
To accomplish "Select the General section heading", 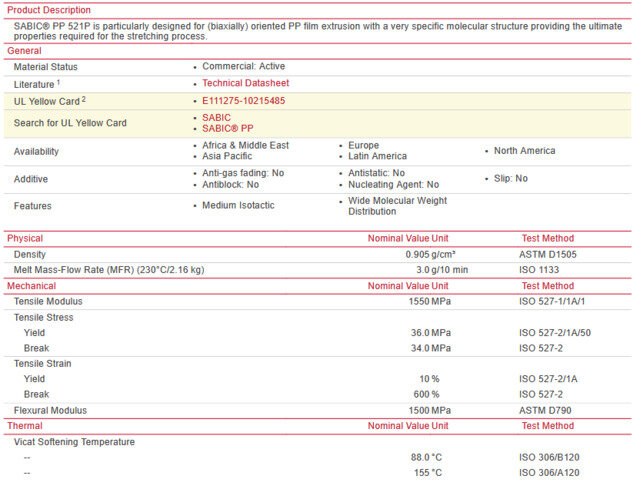I will [x=24, y=51].
